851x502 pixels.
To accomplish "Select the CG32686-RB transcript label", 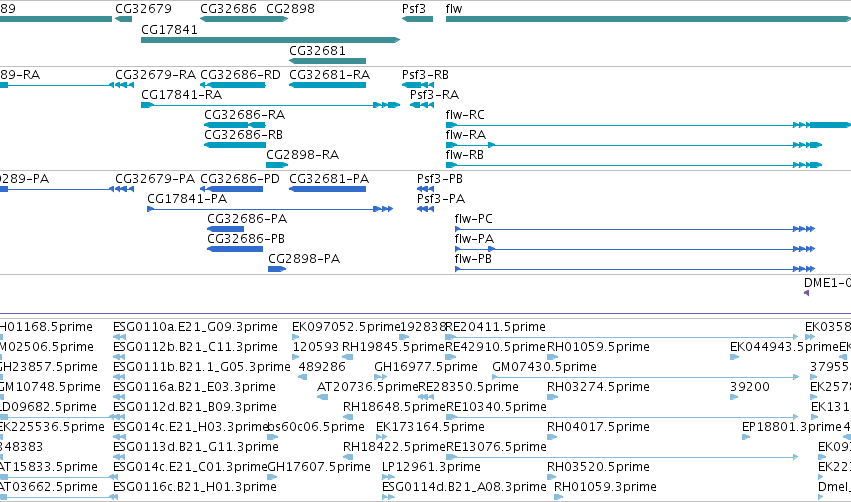I will coord(244,135).
